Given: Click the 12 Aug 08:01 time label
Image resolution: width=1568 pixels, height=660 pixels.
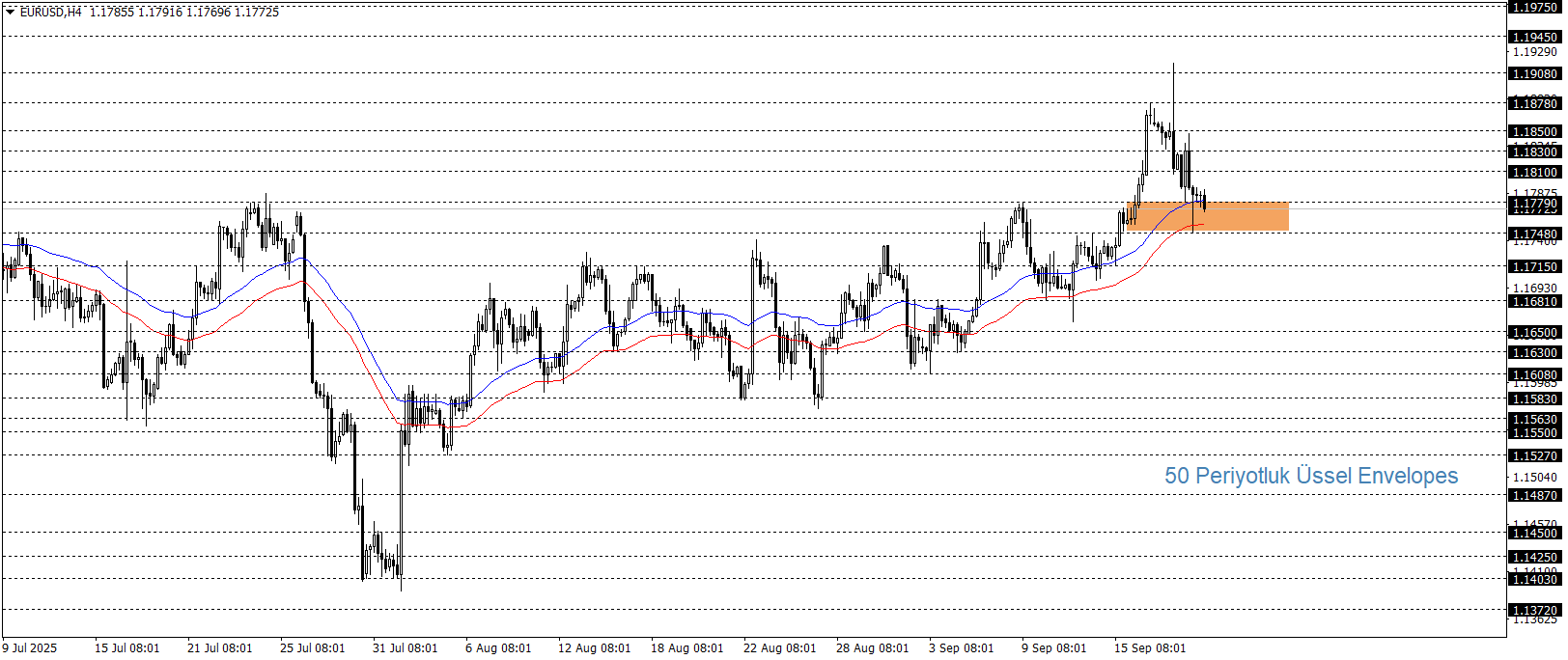Looking at the screenshot, I should [x=594, y=648].
